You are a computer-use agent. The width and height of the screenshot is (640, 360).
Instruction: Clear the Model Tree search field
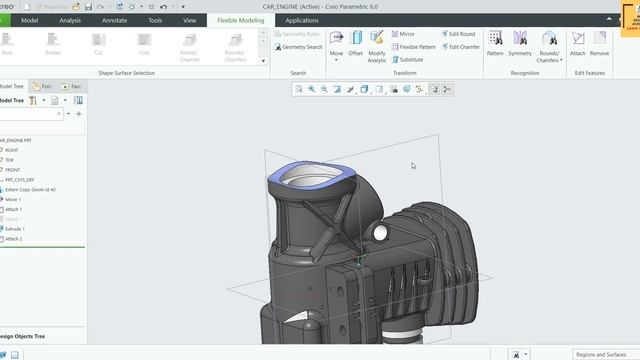(59, 114)
